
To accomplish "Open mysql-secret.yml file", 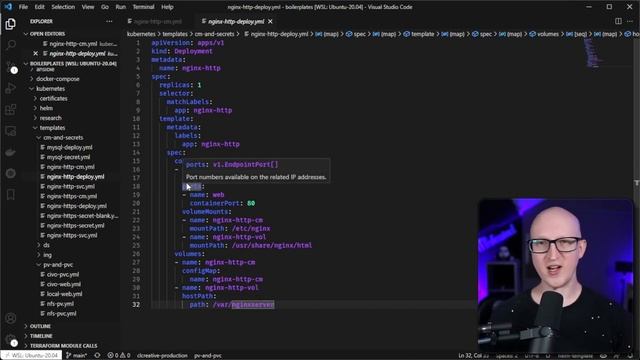I will pyautogui.click(x=68, y=157).
